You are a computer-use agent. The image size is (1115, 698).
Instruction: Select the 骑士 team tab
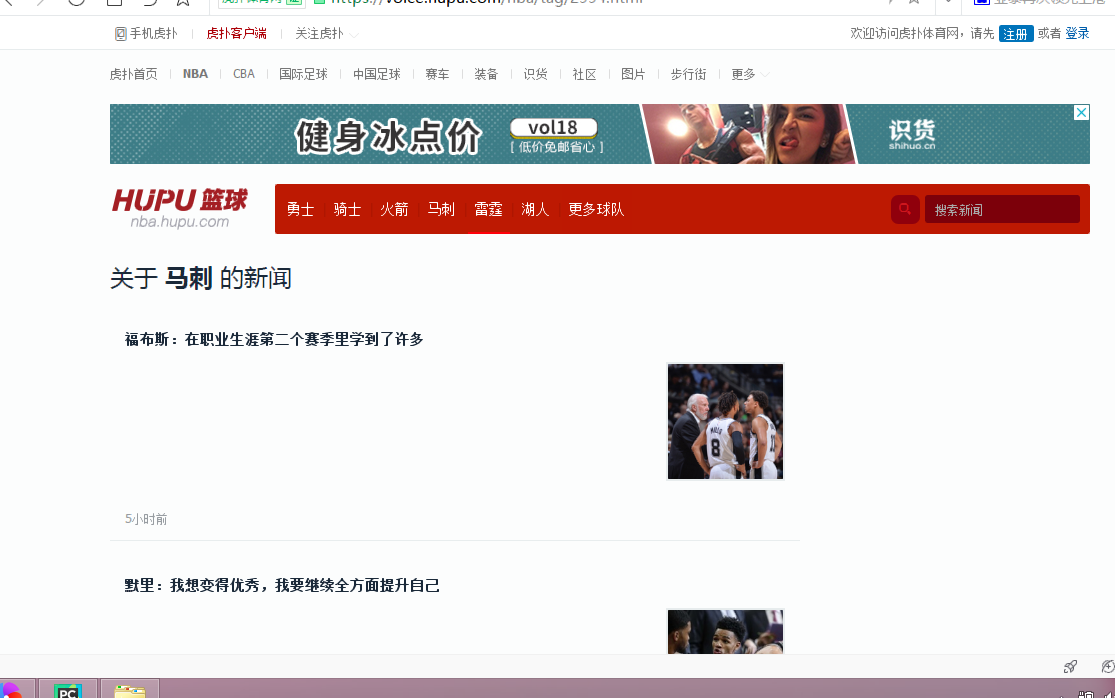tap(347, 209)
